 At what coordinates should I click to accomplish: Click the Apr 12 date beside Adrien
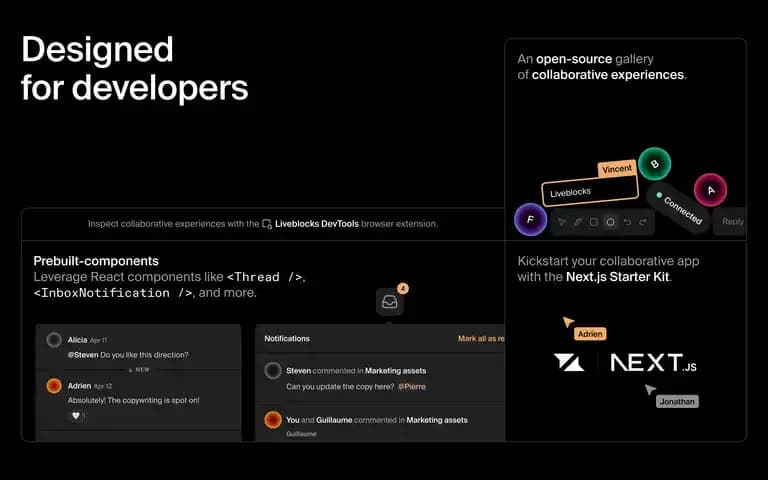[103, 386]
